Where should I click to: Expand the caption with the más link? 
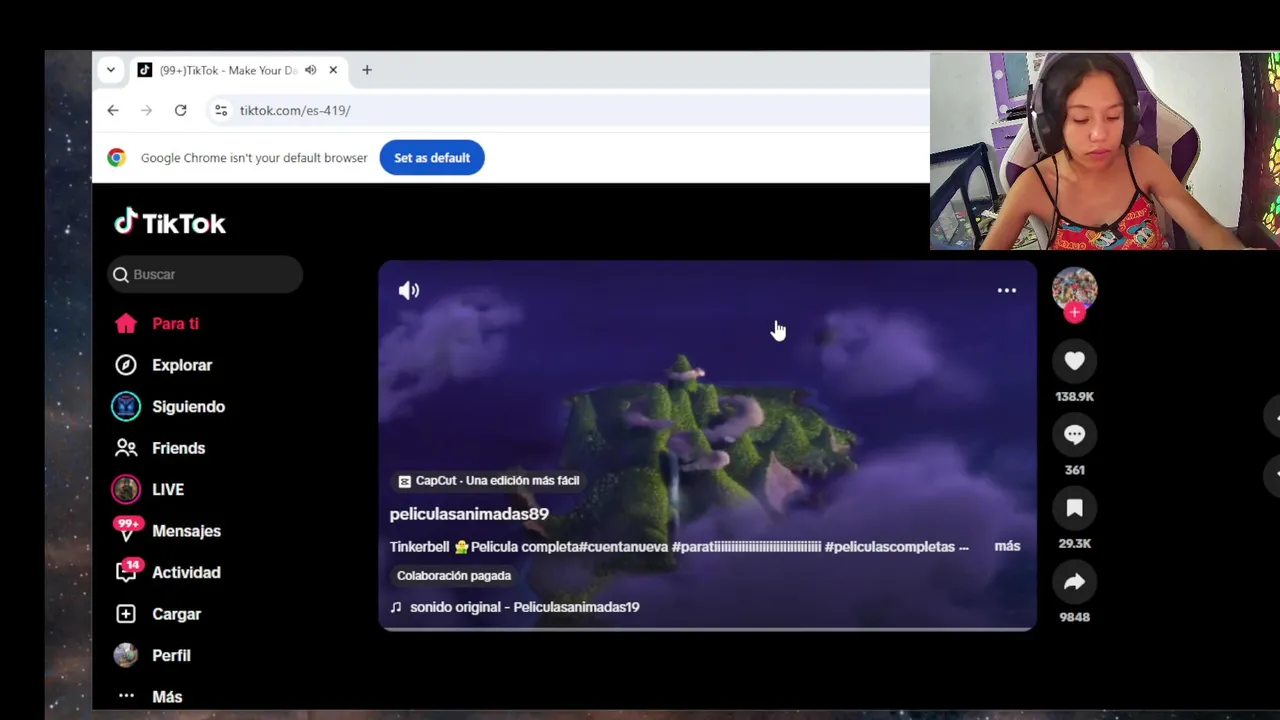click(1007, 546)
